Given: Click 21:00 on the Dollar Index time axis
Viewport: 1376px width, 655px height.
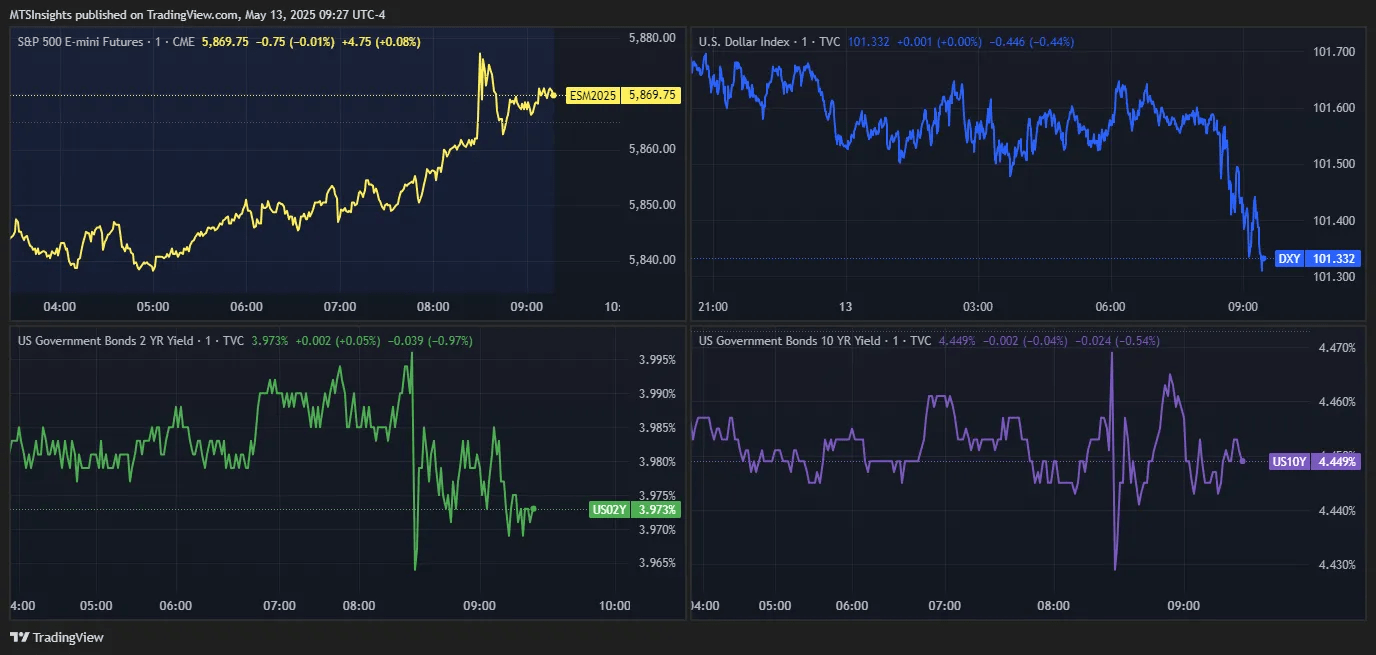Looking at the screenshot, I should click(x=713, y=306).
